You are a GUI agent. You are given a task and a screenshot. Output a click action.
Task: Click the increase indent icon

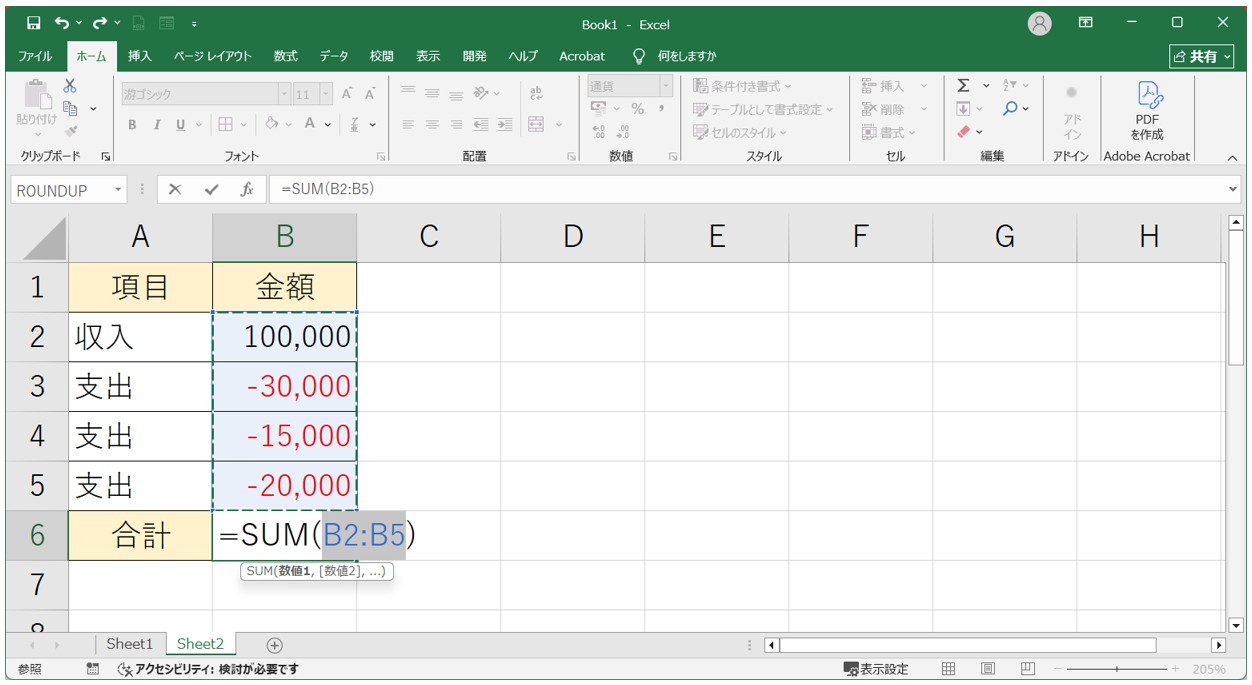pos(505,125)
